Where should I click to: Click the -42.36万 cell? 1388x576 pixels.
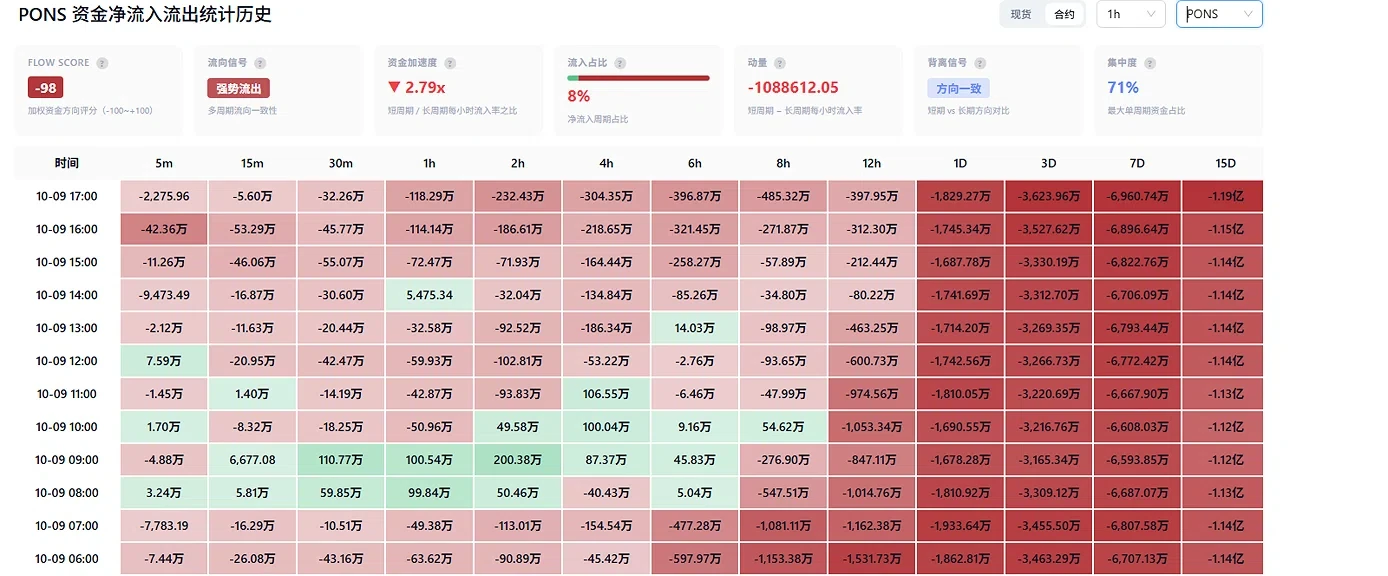click(x=164, y=229)
